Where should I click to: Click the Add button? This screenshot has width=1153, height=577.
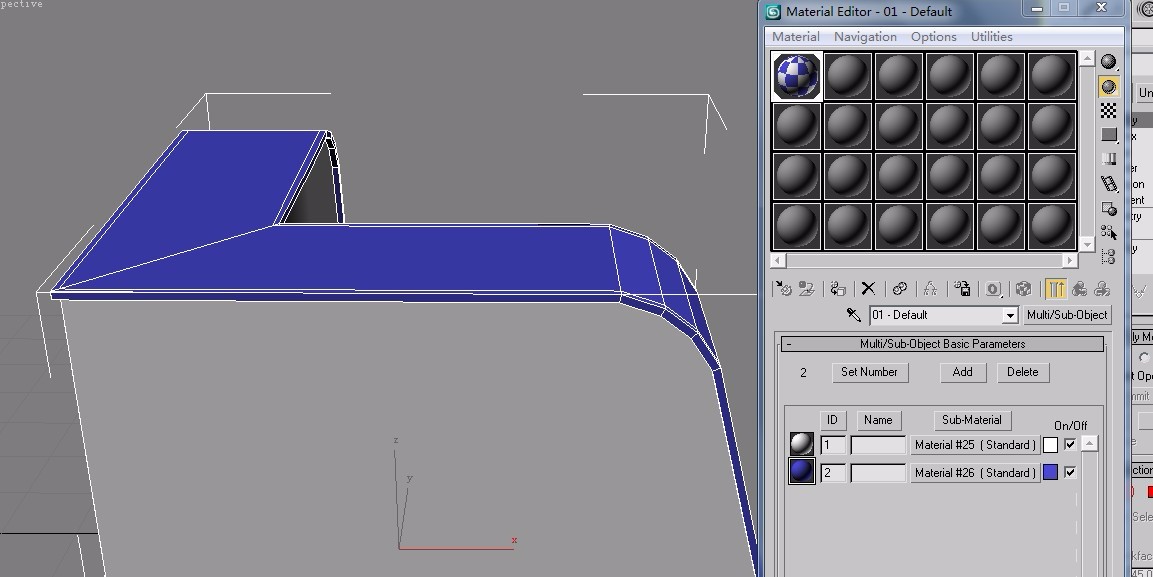tap(963, 372)
